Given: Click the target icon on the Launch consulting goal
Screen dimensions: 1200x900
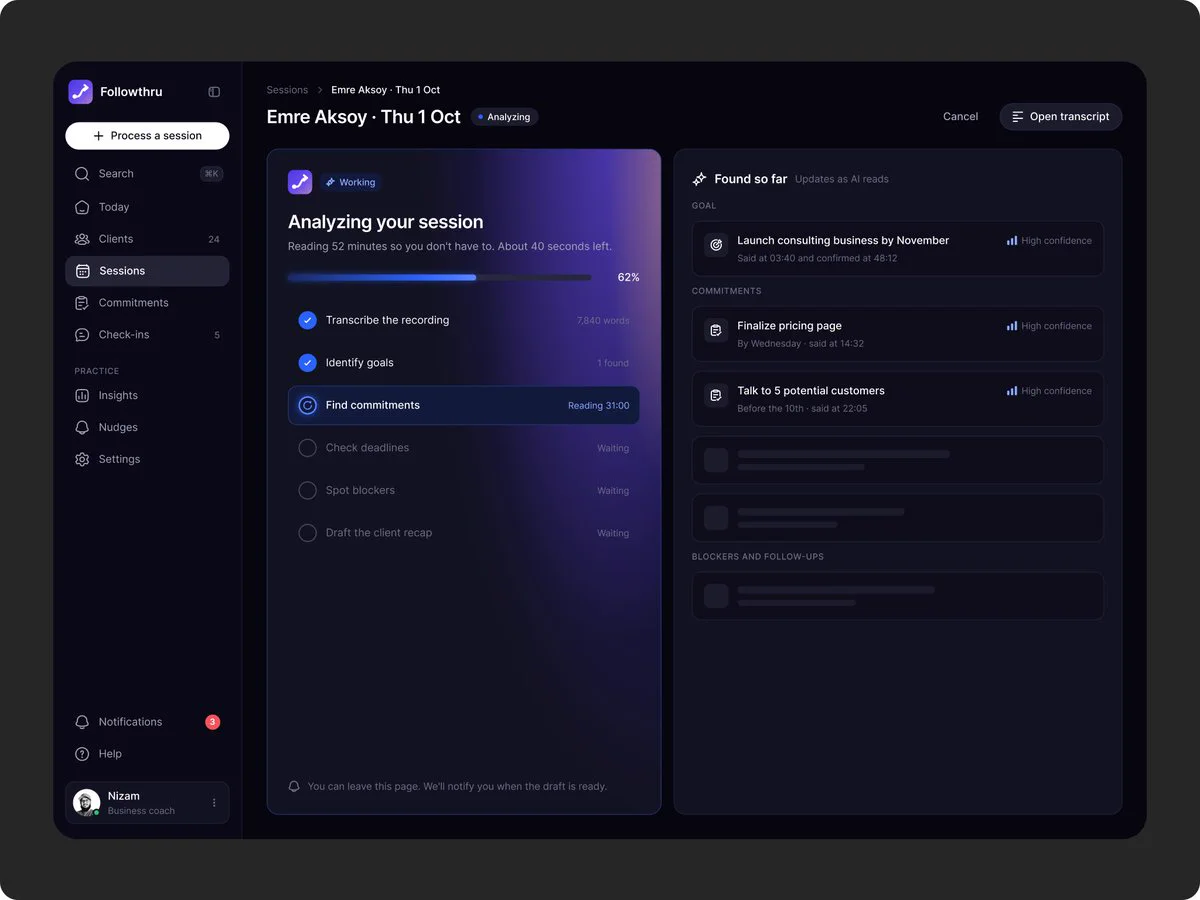Looking at the screenshot, I should tap(716, 245).
